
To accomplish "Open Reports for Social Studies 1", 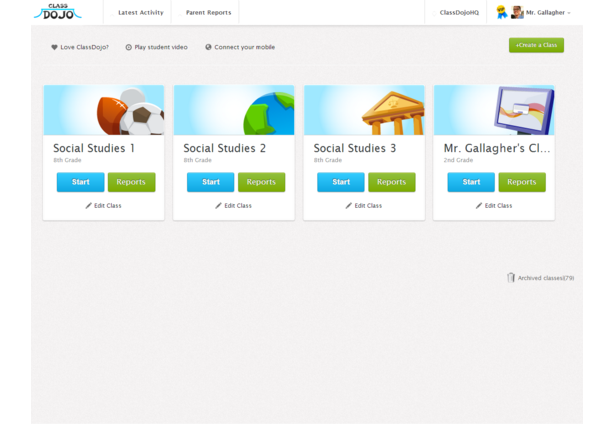I will pos(131,182).
